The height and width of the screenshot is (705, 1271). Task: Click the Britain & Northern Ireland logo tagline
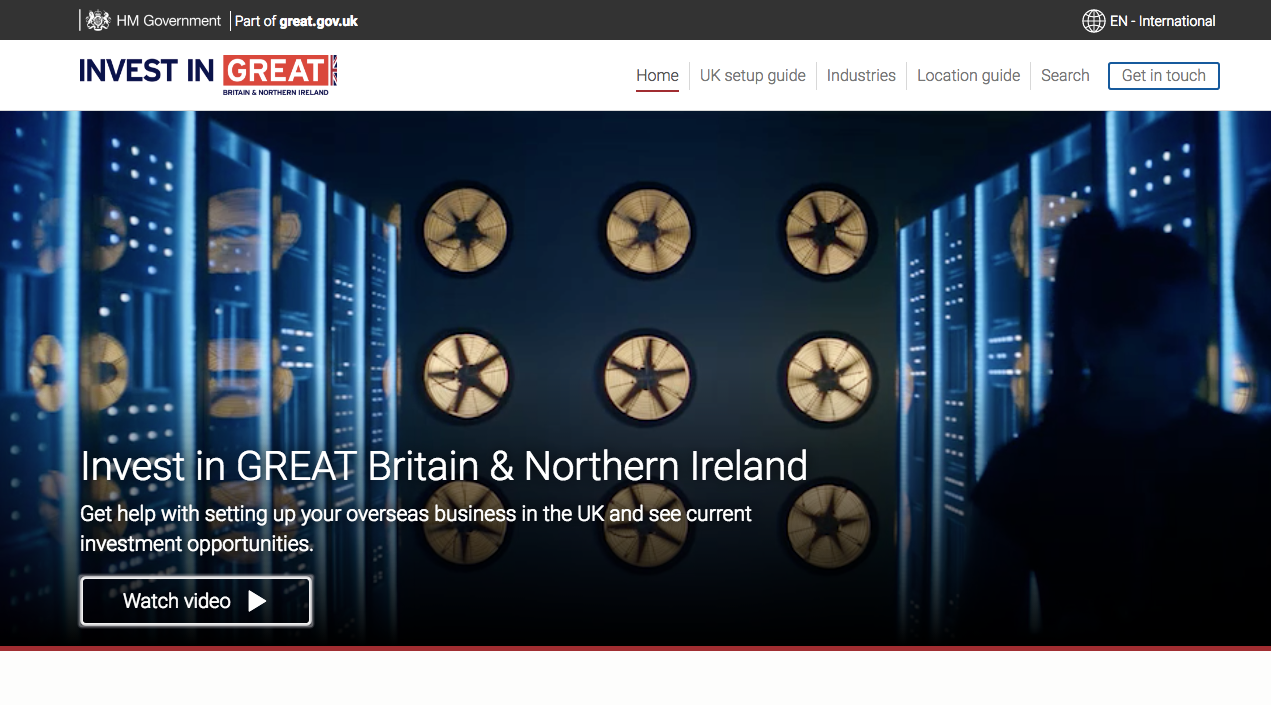tap(275, 92)
